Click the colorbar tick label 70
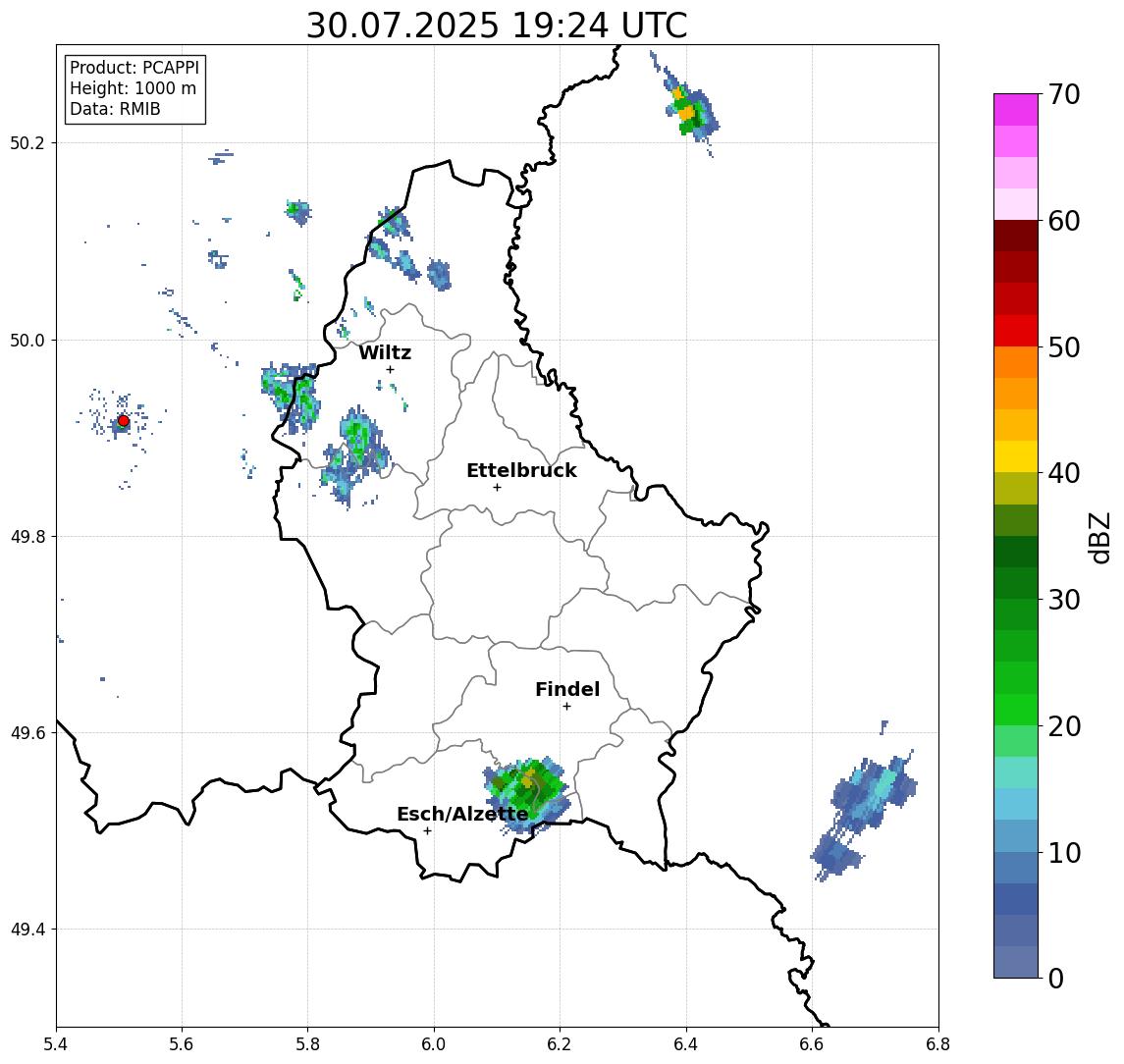The height and width of the screenshot is (1064, 1124). coord(1064,94)
